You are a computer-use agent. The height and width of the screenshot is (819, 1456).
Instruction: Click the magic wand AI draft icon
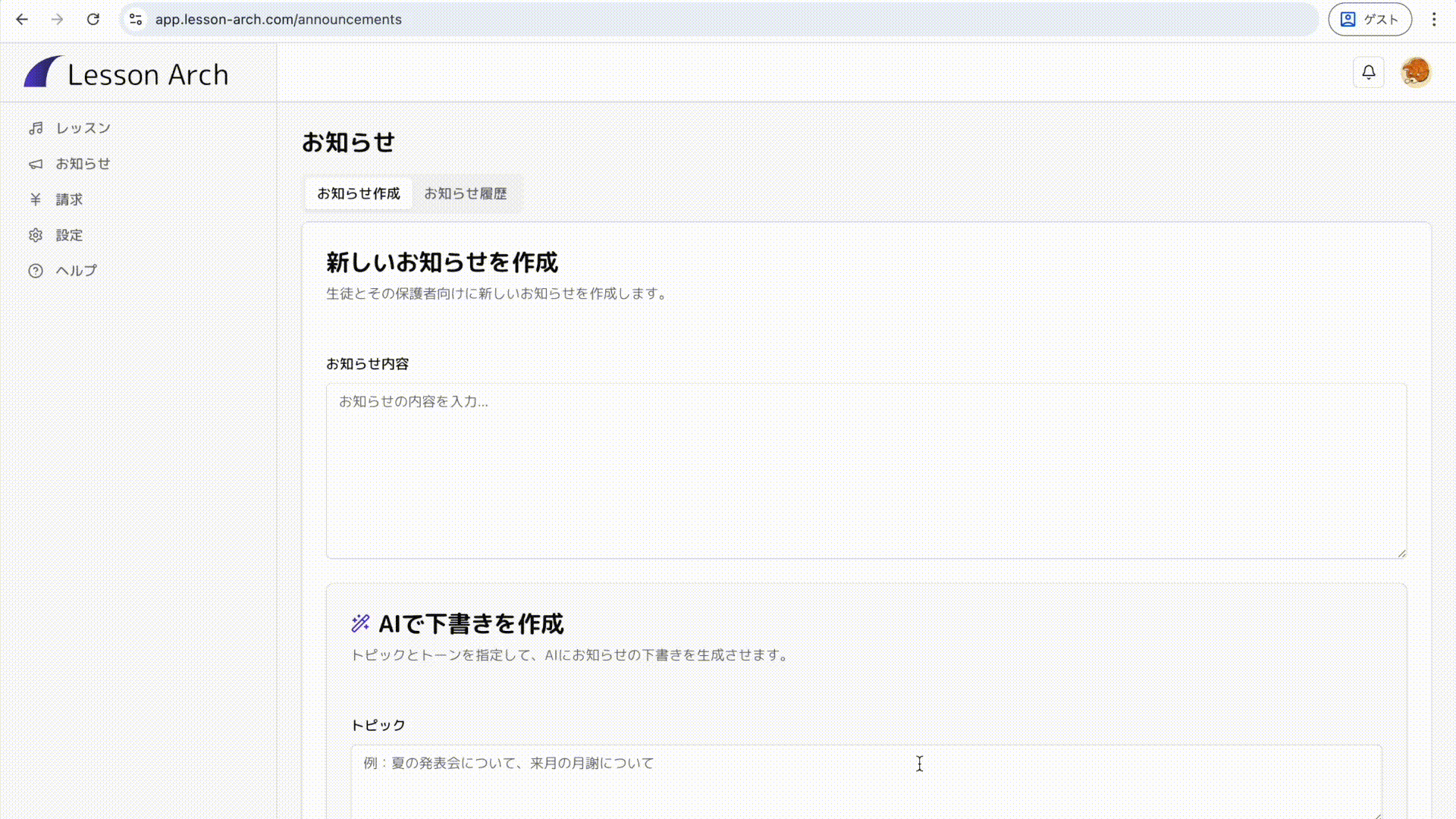tap(360, 623)
